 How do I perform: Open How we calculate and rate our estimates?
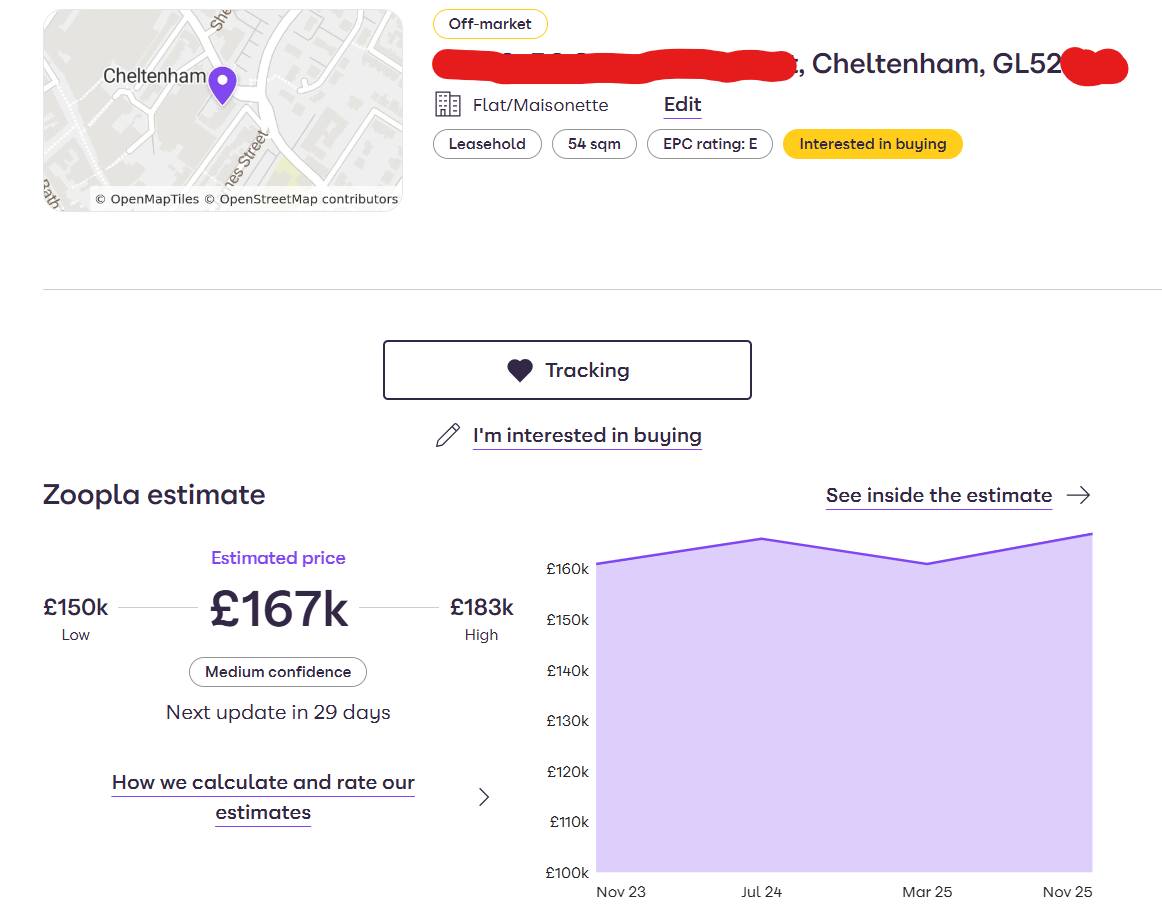coord(263,797)
